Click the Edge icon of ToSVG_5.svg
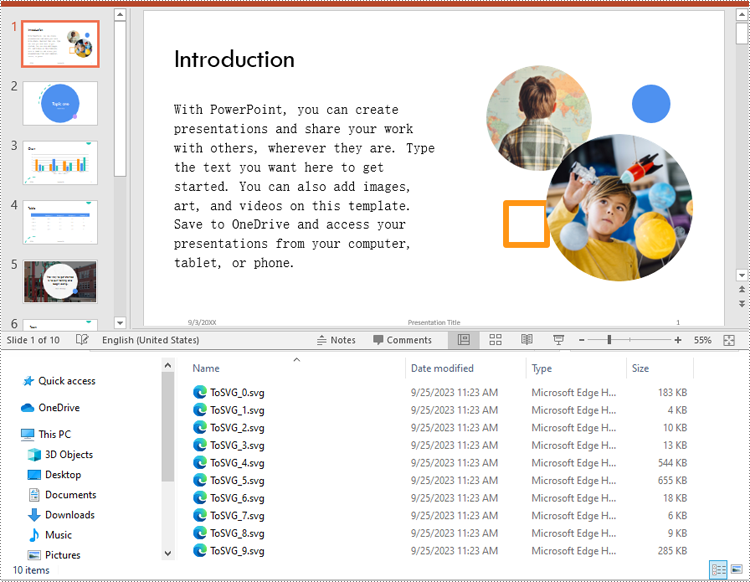 (199, 480)
